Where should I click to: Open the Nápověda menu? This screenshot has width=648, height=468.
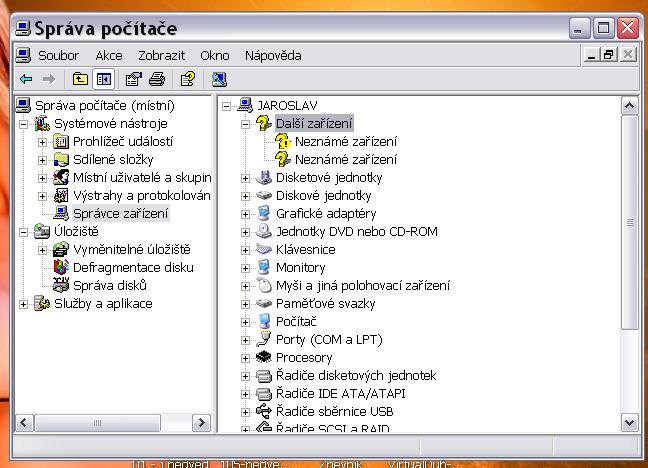(x=273, y=55)
